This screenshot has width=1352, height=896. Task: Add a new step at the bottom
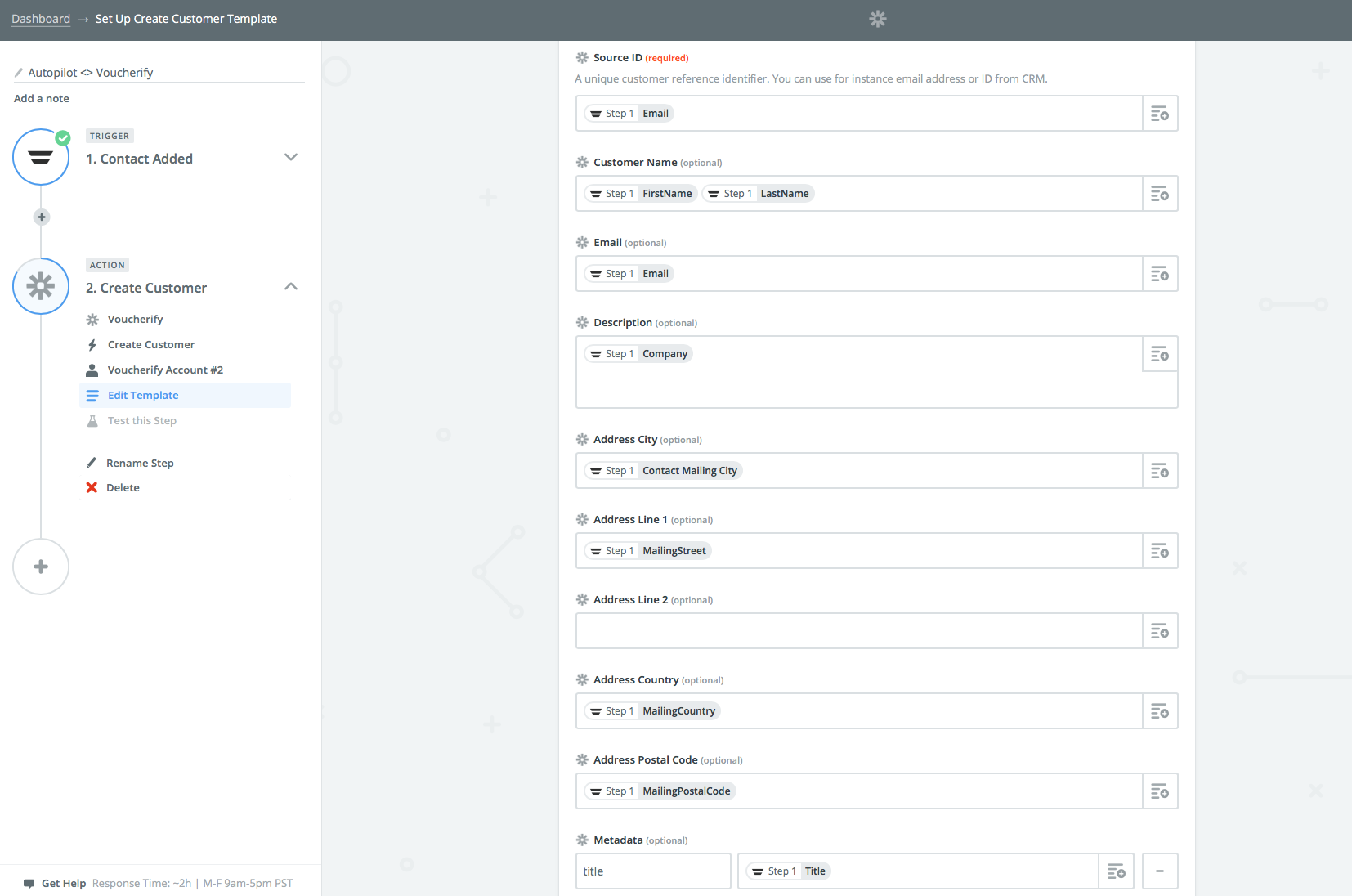(41, 567)
